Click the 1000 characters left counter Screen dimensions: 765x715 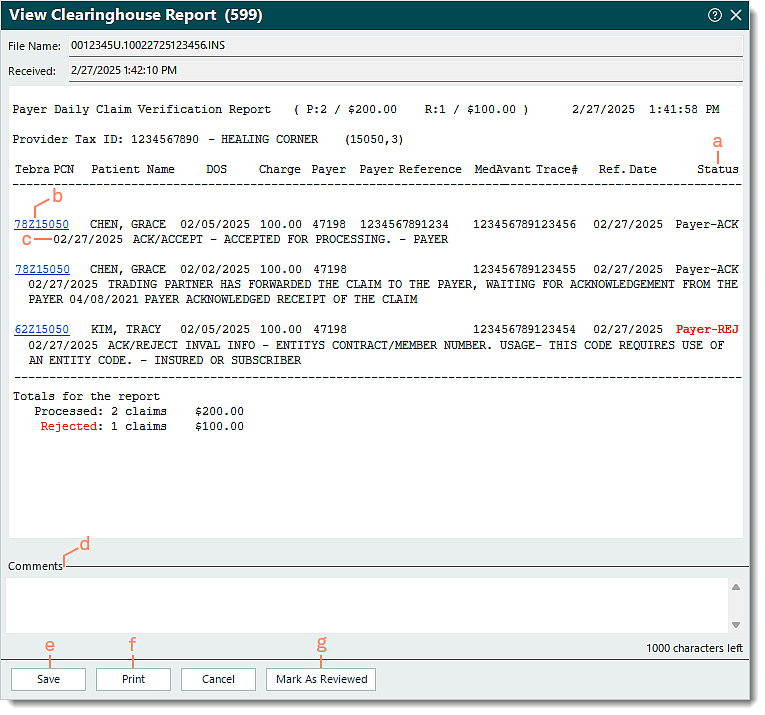(694, 648)
